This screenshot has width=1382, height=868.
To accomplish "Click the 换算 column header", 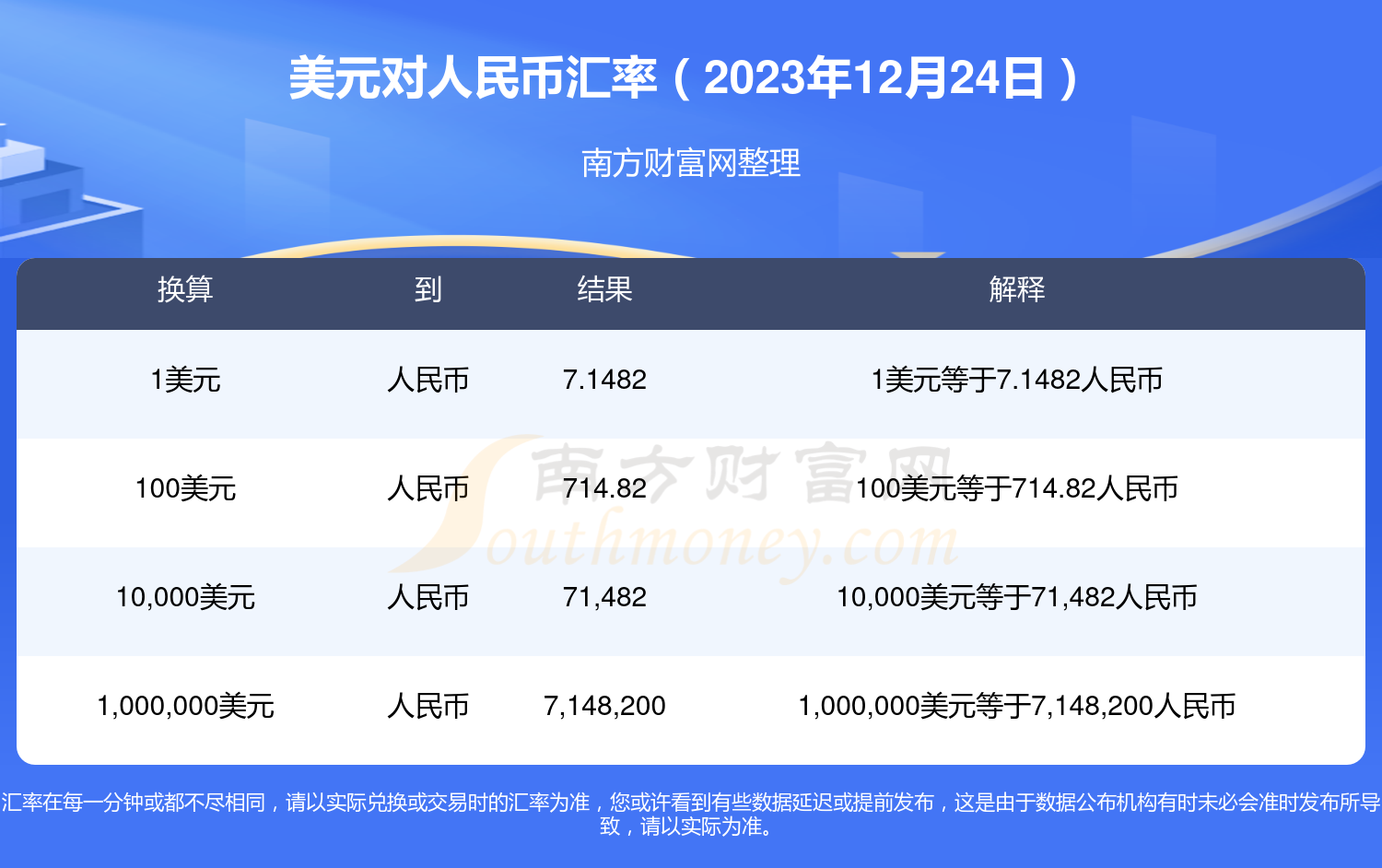I will point(185,289).
